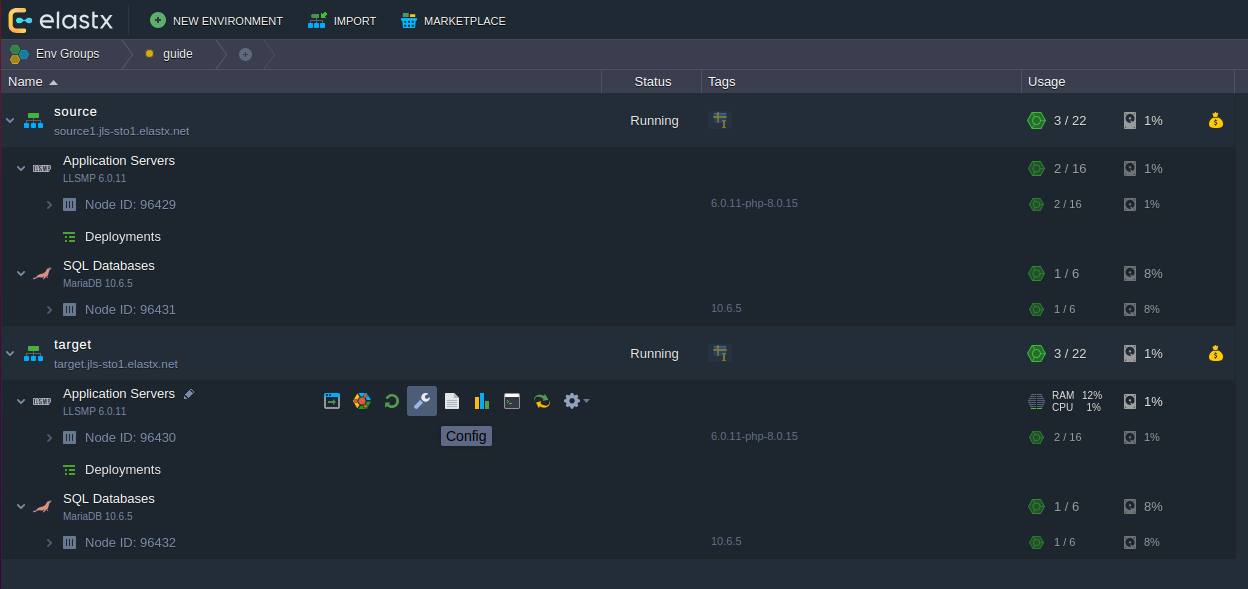
Task: Click the tags icon in the target environment row
Action: 720,353
